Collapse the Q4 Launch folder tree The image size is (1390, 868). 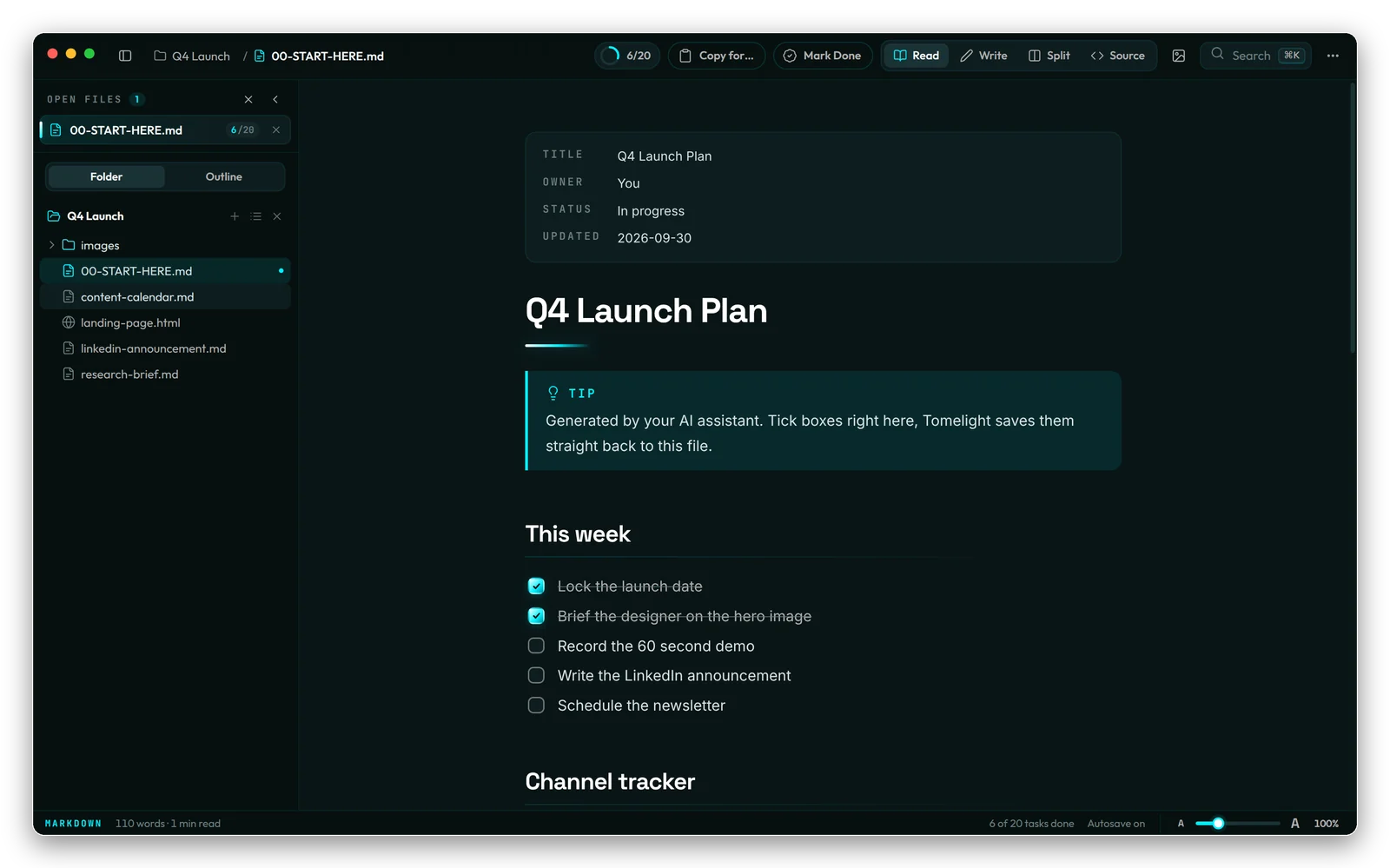click(x=53, y=216)
